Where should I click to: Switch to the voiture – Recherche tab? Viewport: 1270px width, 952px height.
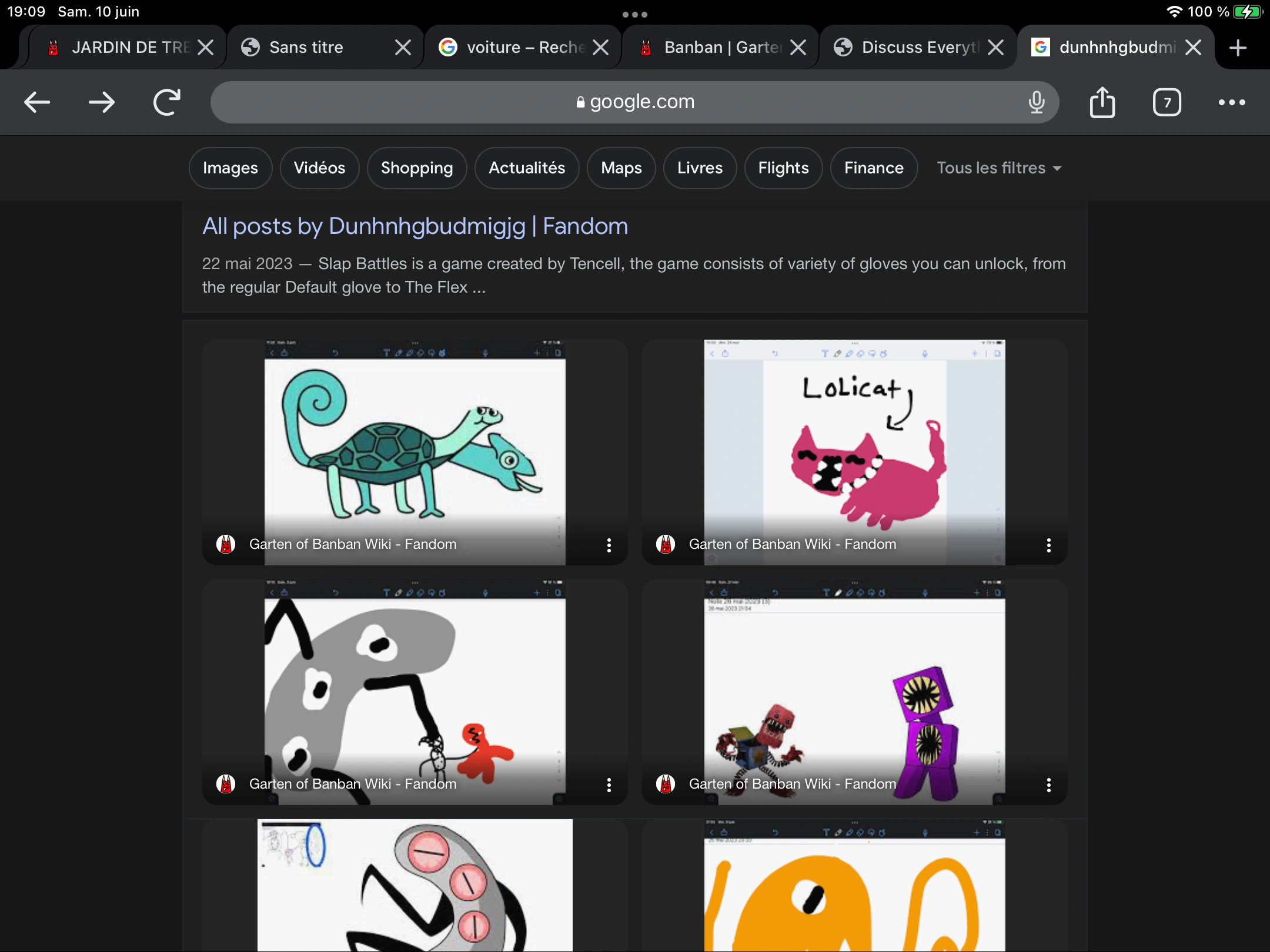pyautogui.click(x=517, y=48)
